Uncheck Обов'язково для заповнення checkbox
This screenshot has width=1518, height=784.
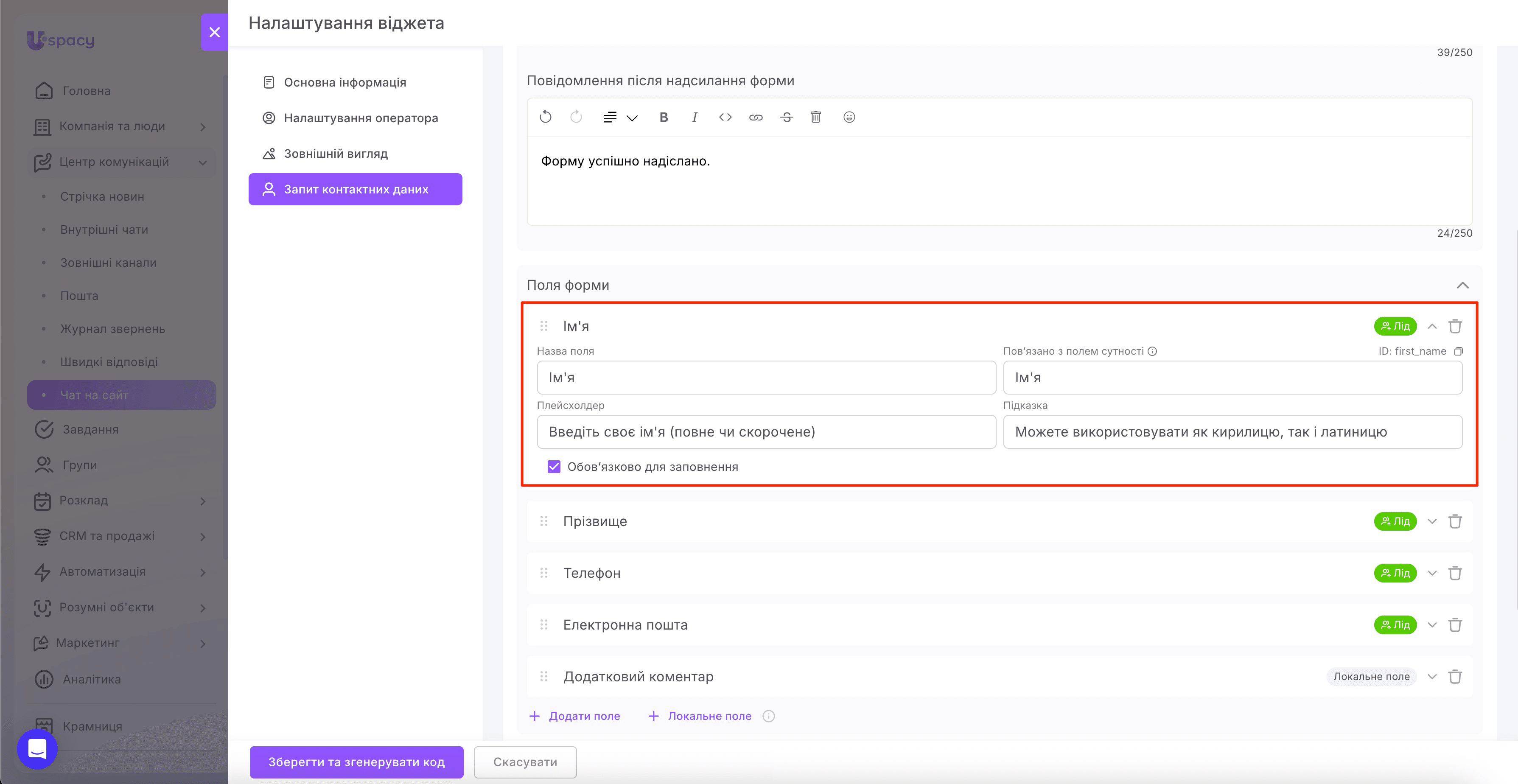pyautogui.click(x=554, y=467)
